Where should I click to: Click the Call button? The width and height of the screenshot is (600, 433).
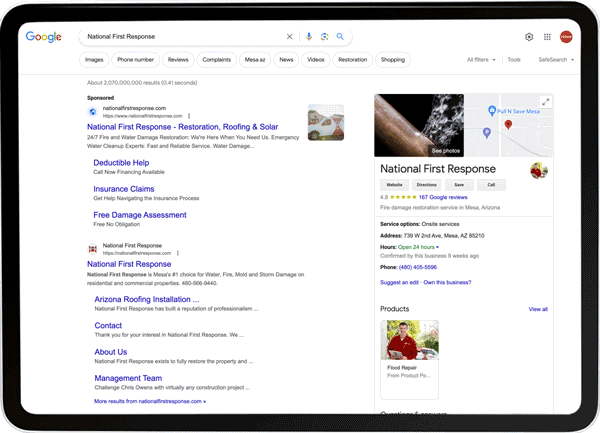point(491,185)
